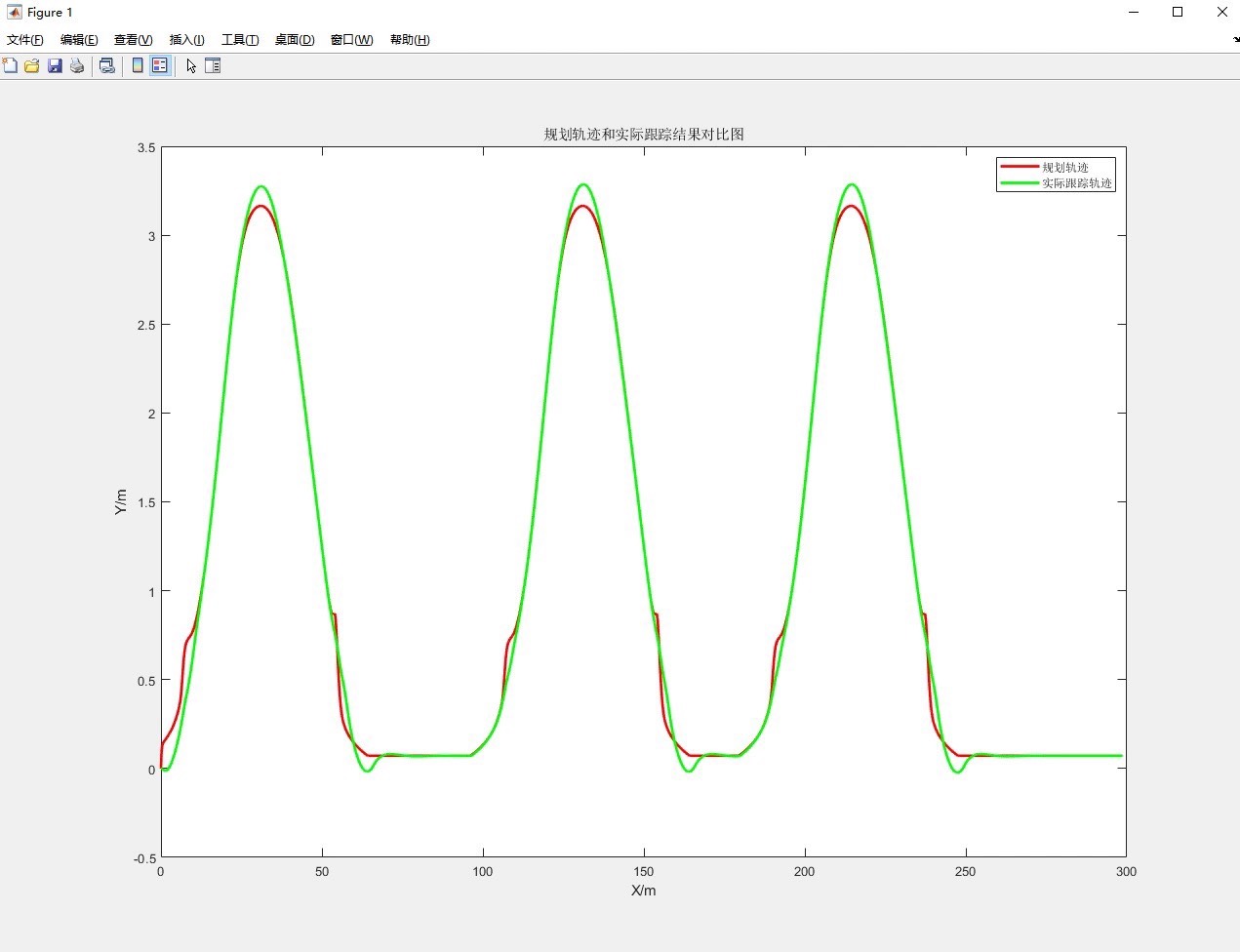The width and height of the screenshot is (1240, 952).
Task: Click the 规划轨迹 legend entry
Action: [1065, 168]
